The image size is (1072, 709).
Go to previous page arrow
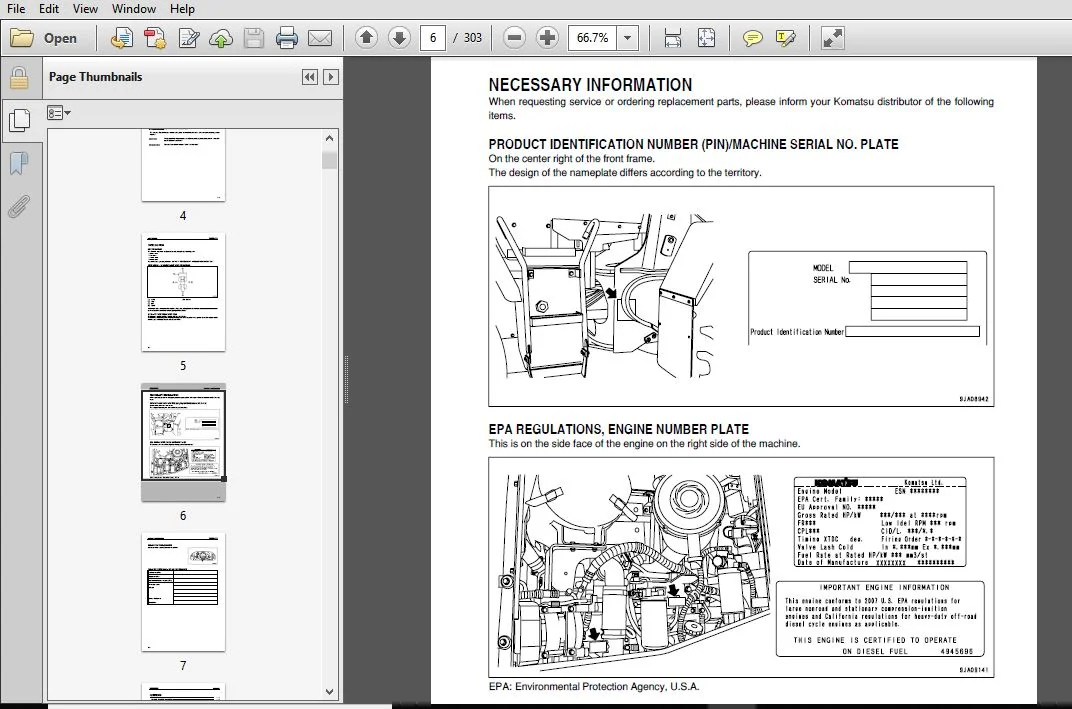[366, 38]
